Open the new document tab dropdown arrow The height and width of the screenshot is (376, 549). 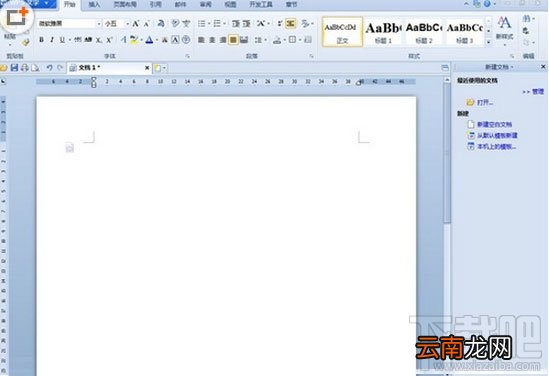[164, 68]
